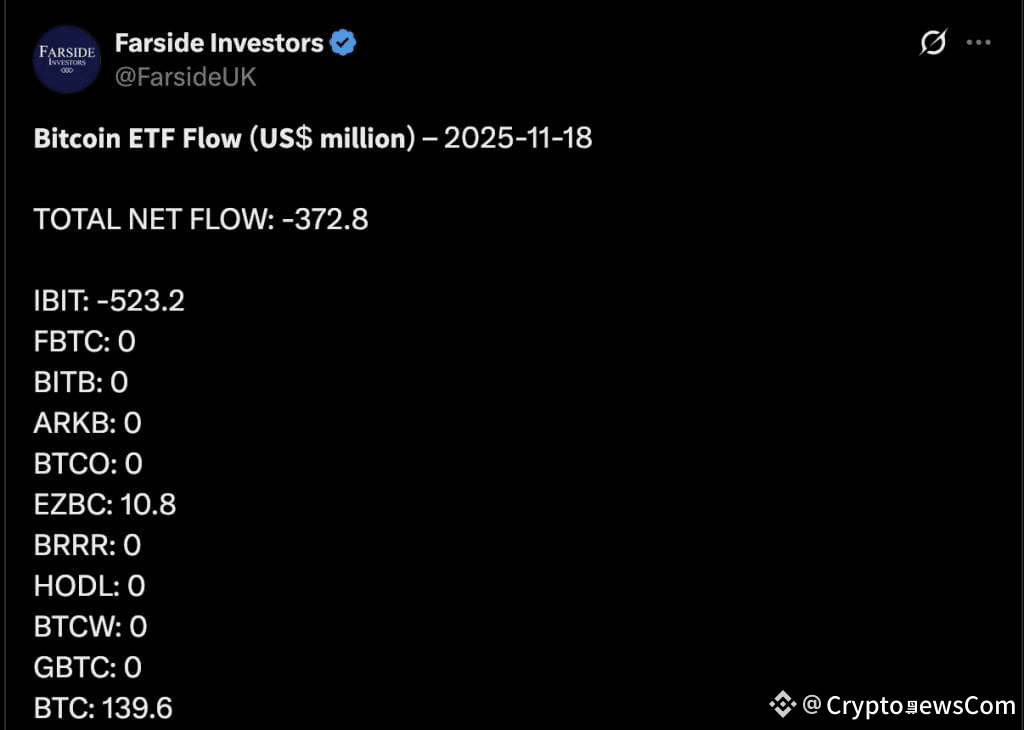Click the GBTC: 0 line
Image resolution: width=1024 pixels, height=730 pixels.
[88, 667]
